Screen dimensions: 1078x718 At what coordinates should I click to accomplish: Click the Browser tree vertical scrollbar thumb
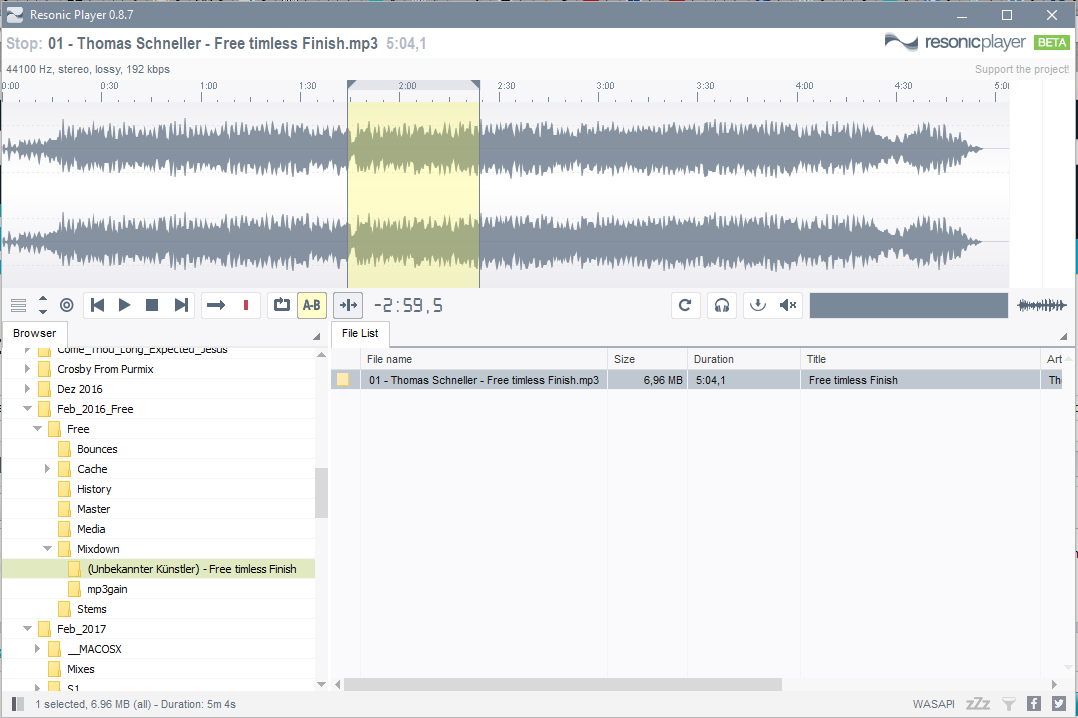(x=321, y=492)
